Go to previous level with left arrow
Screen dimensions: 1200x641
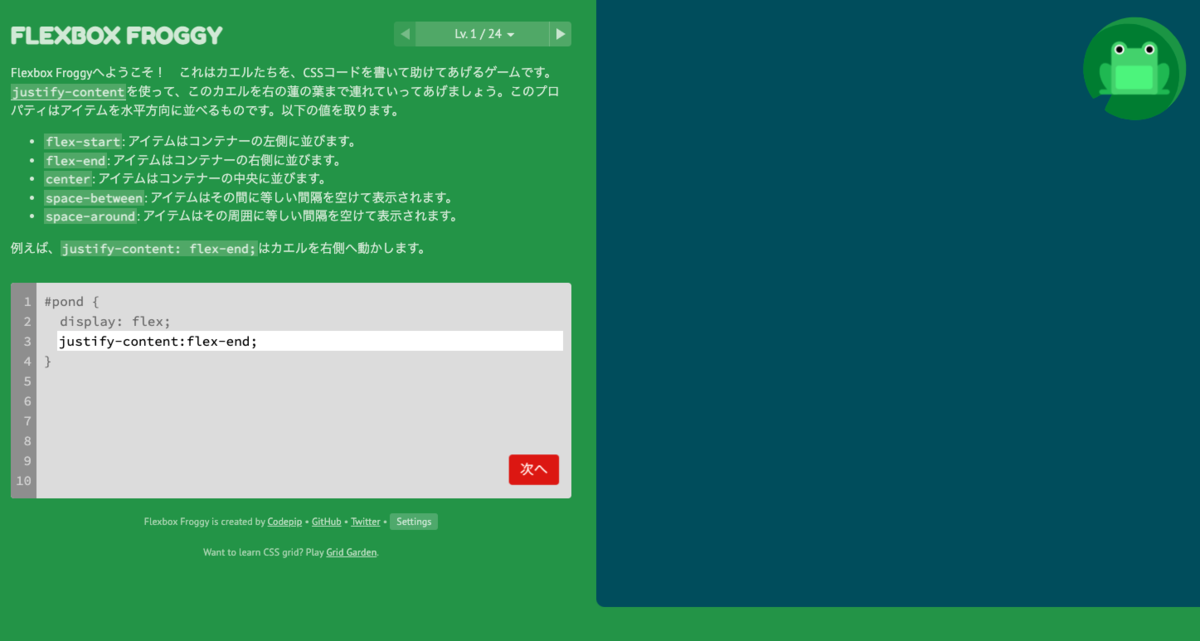405,34
